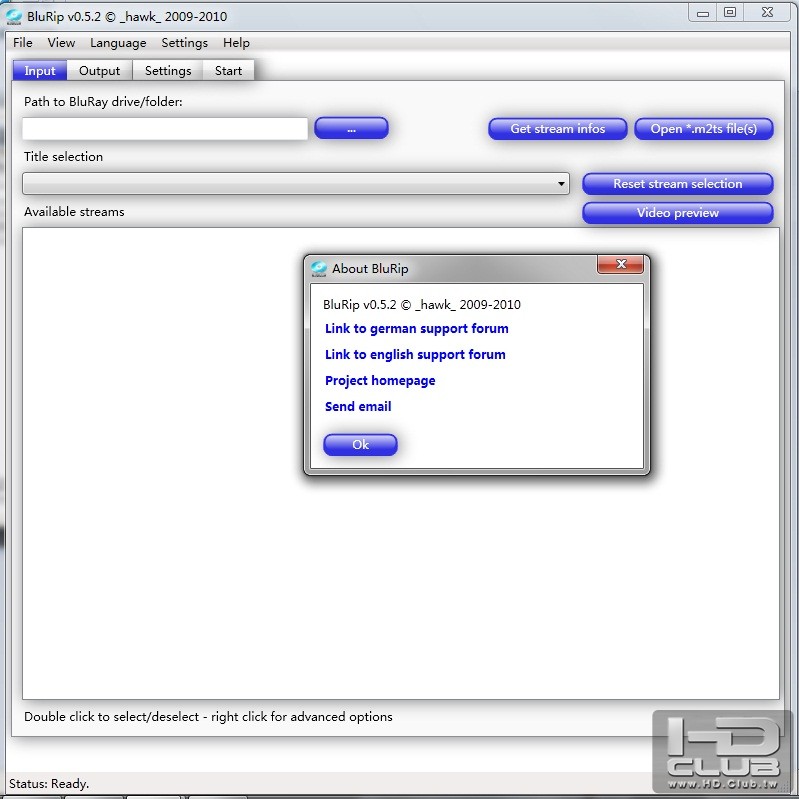Click the browse '...' button

tap(351, 128)
